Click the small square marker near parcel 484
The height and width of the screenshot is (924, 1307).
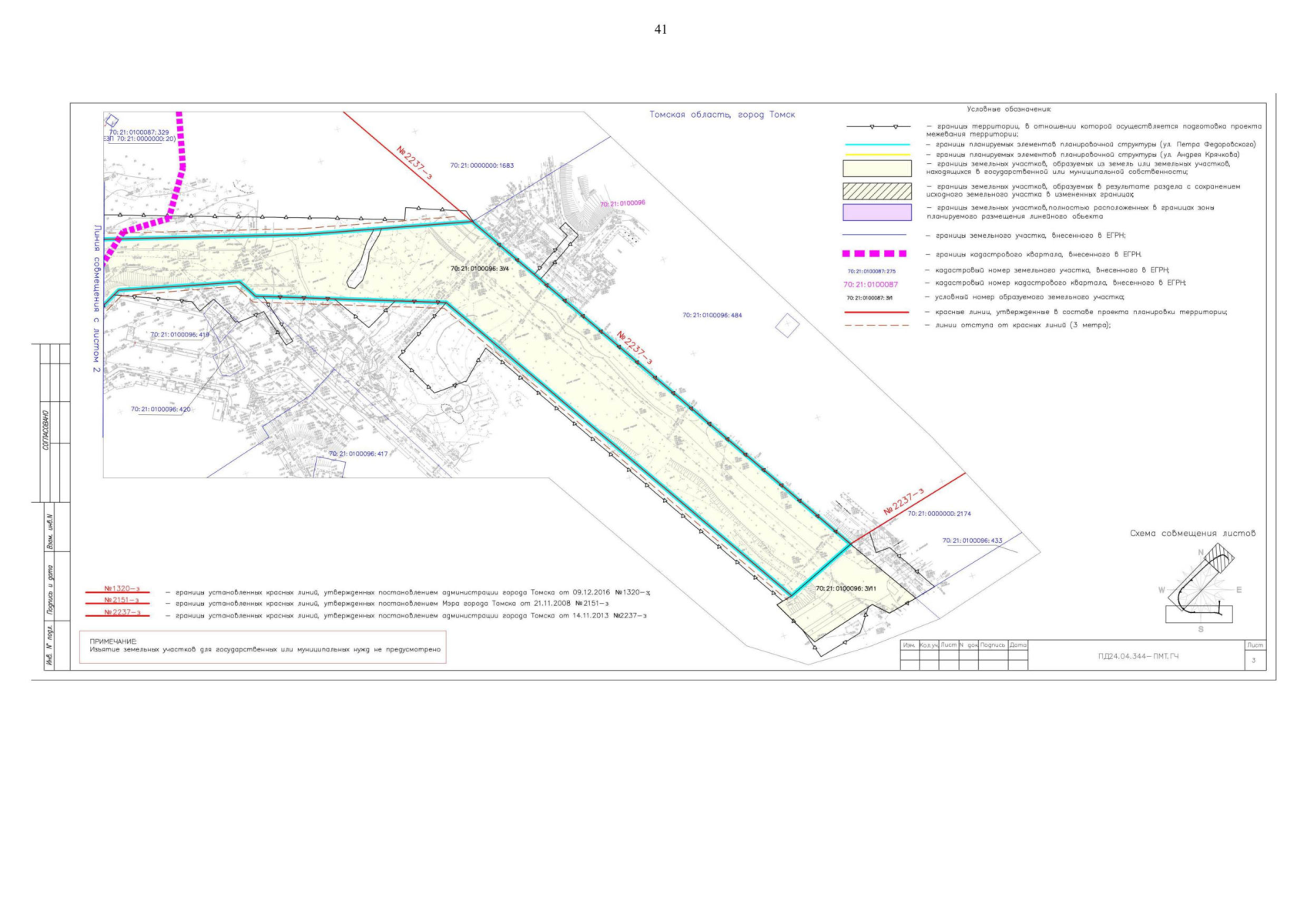[x=787, y=326]
